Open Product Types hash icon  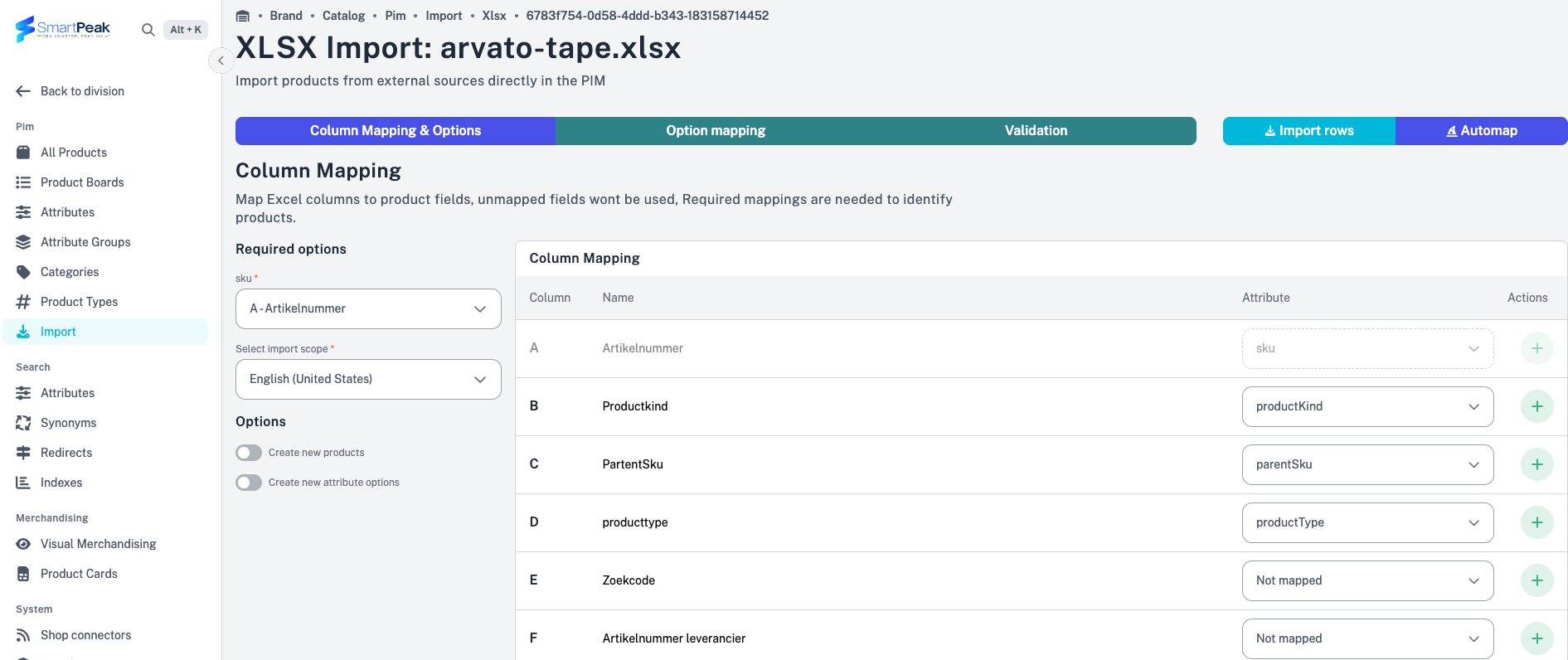(23, 302)
